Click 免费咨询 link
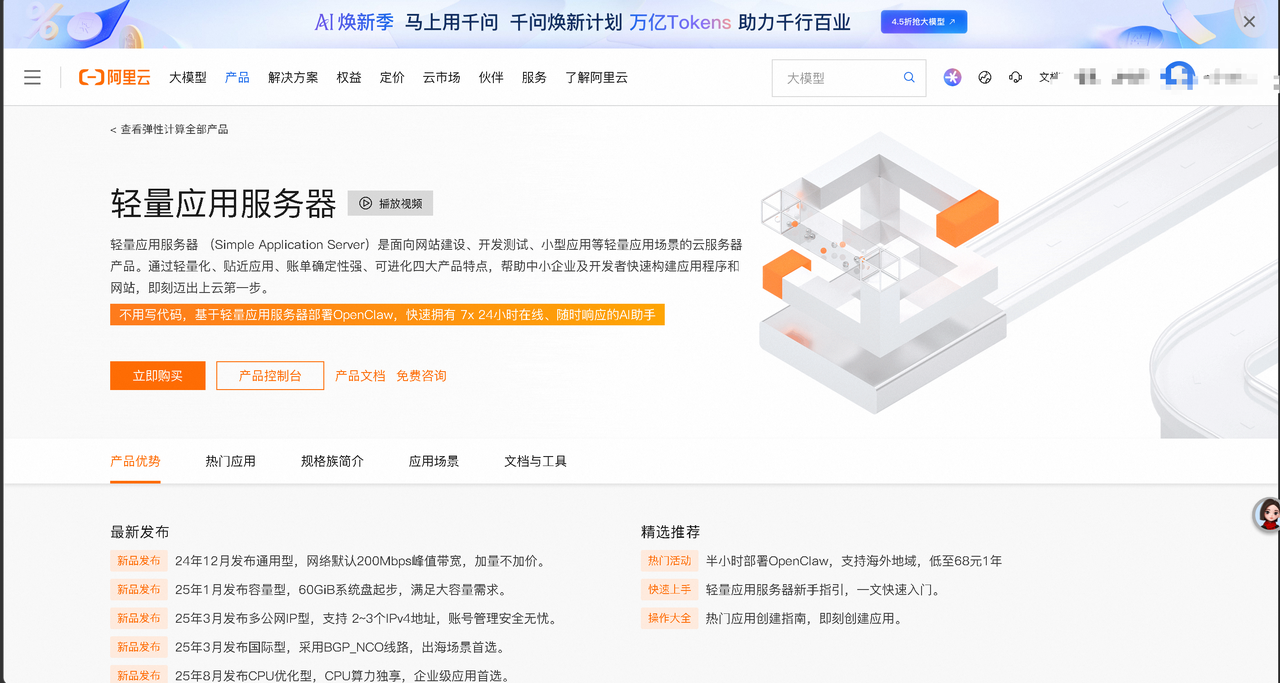 point(421,376)
